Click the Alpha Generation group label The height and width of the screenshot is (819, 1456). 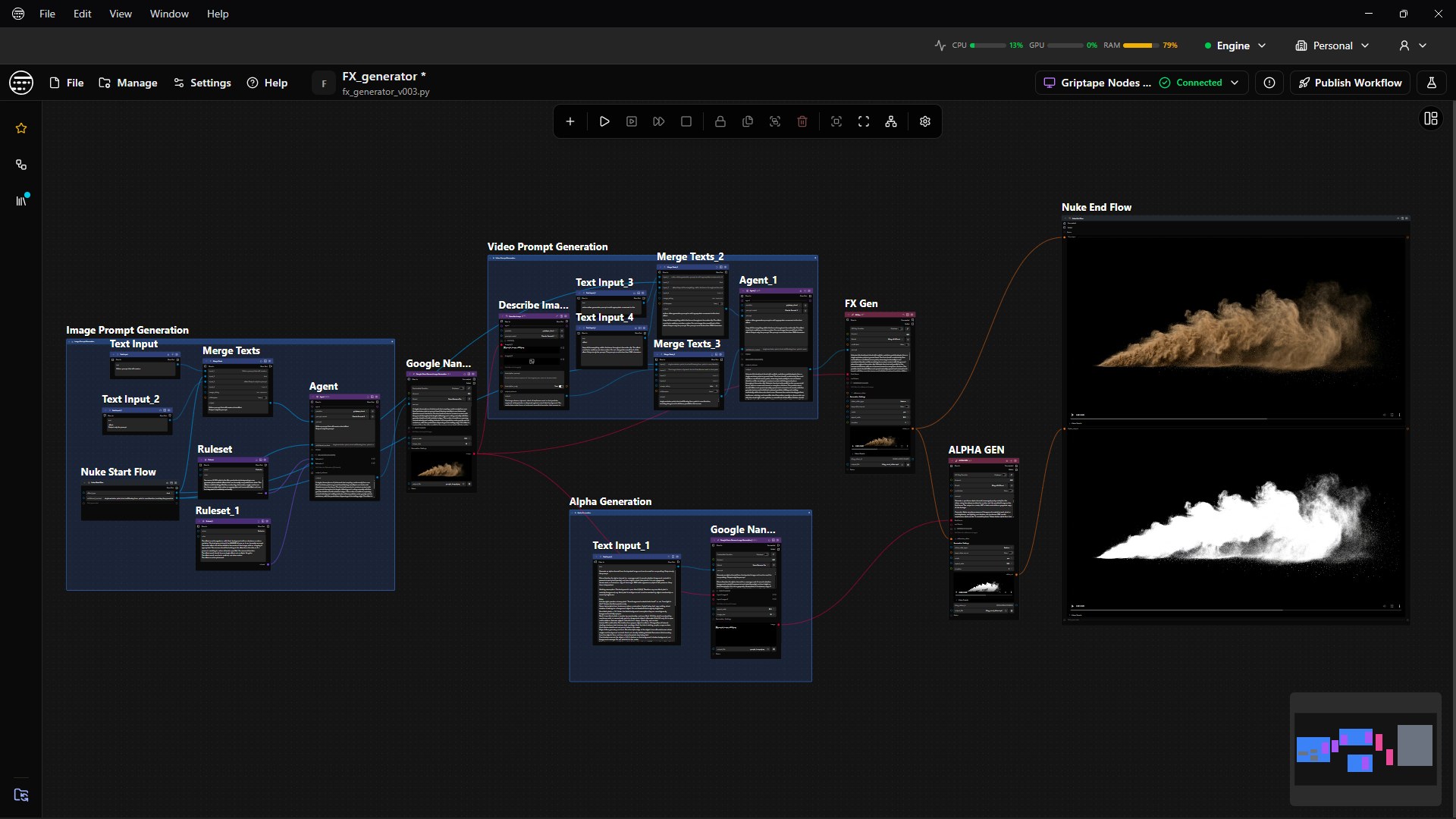pos(610,501)
